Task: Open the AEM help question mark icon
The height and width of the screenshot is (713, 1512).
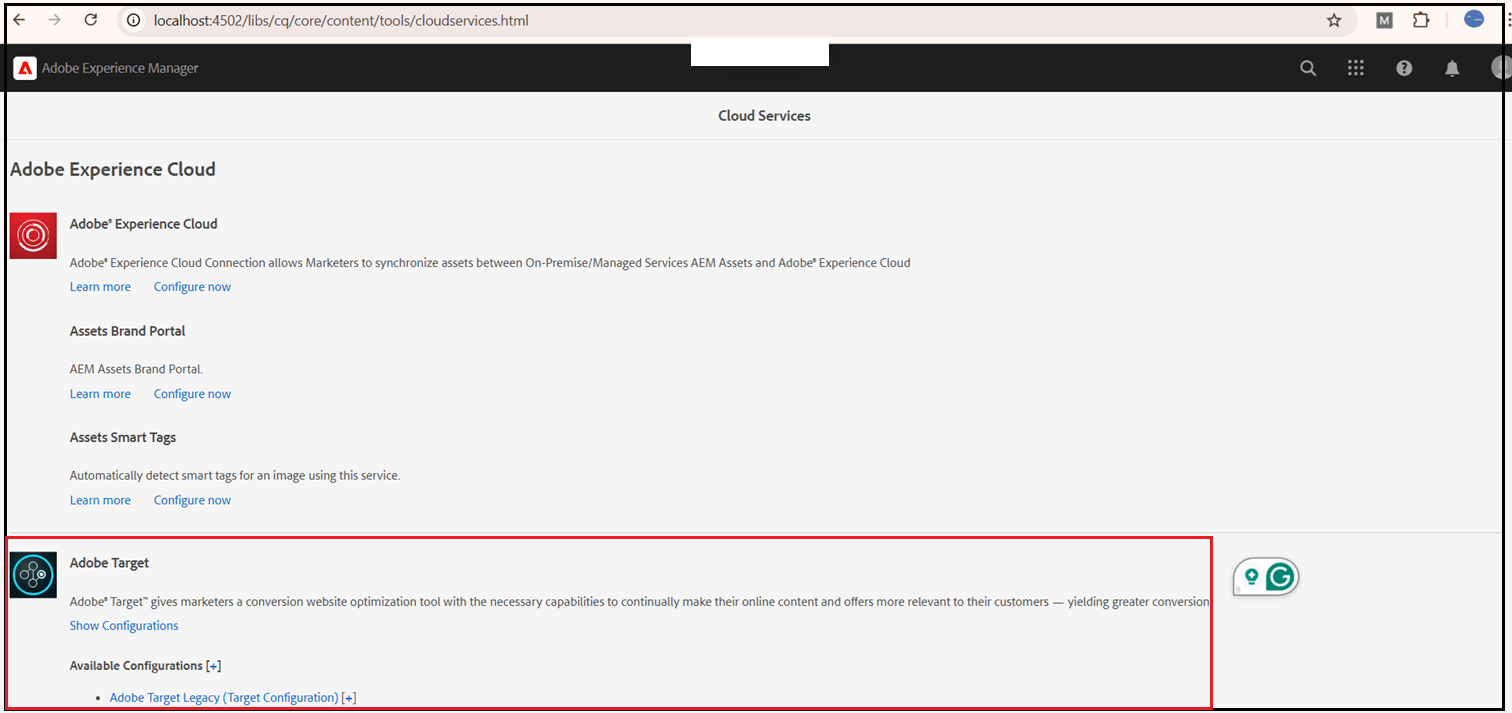Action: coord(1404,68)
